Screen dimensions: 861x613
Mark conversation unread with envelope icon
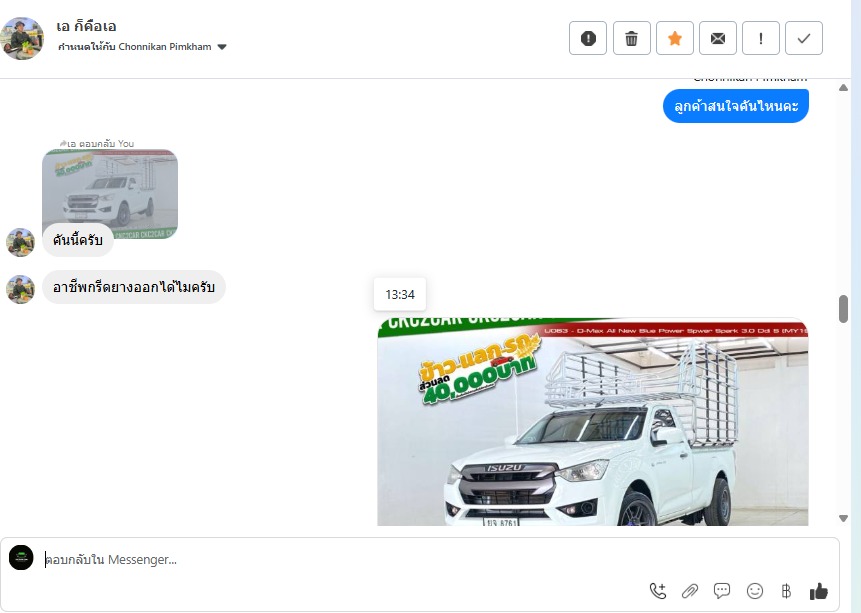tap(718, 38)
